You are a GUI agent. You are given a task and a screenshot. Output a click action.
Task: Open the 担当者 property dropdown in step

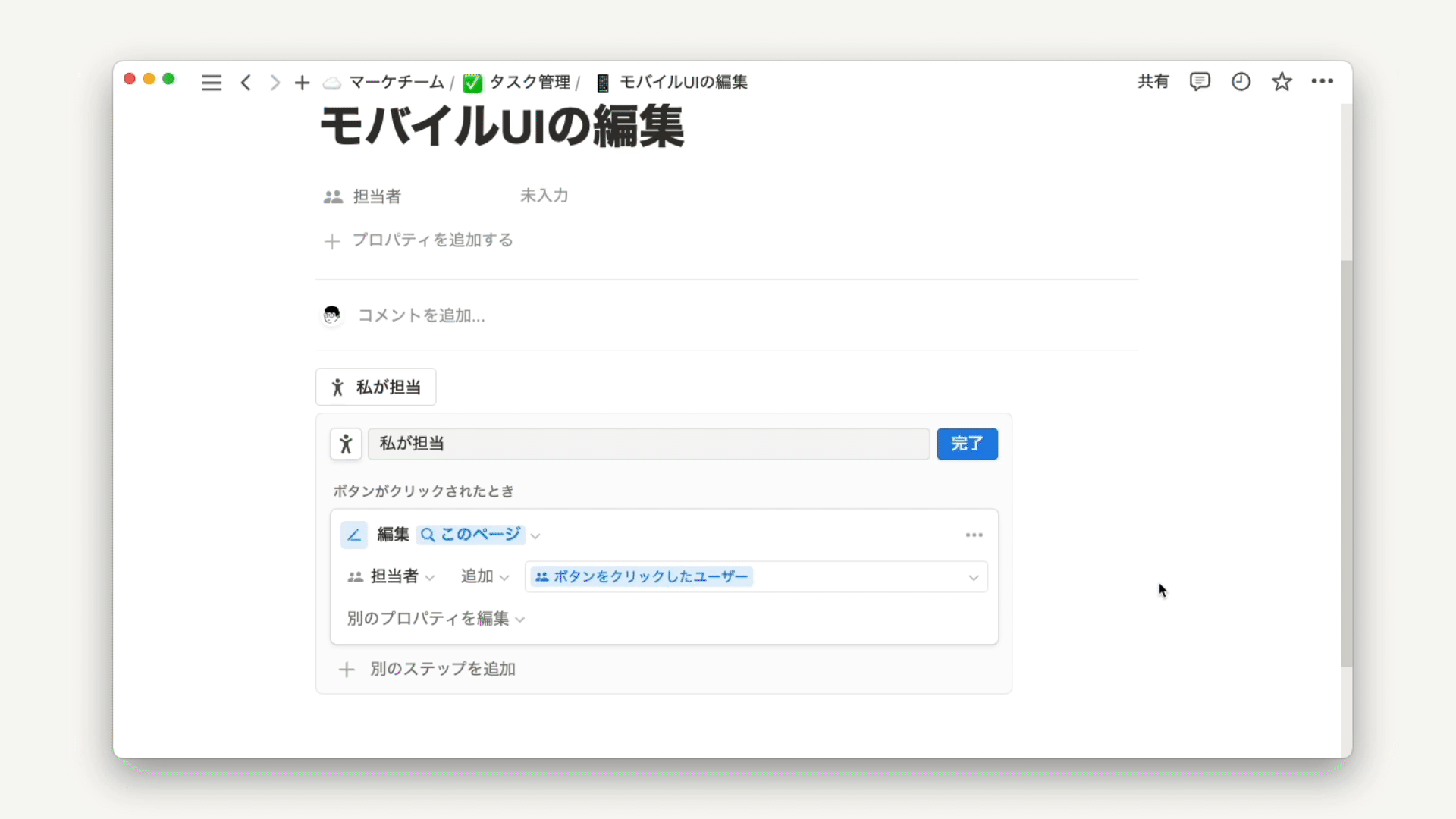(391, 576)
